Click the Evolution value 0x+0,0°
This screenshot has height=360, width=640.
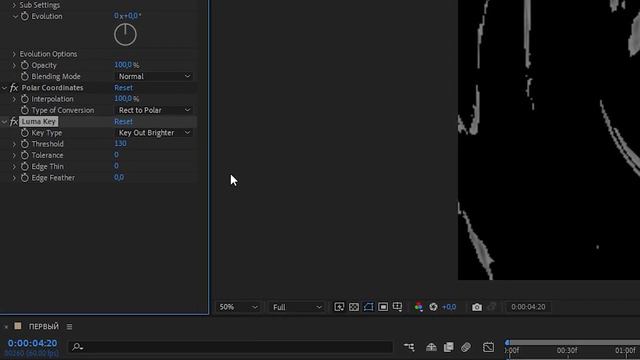point(127,16)
